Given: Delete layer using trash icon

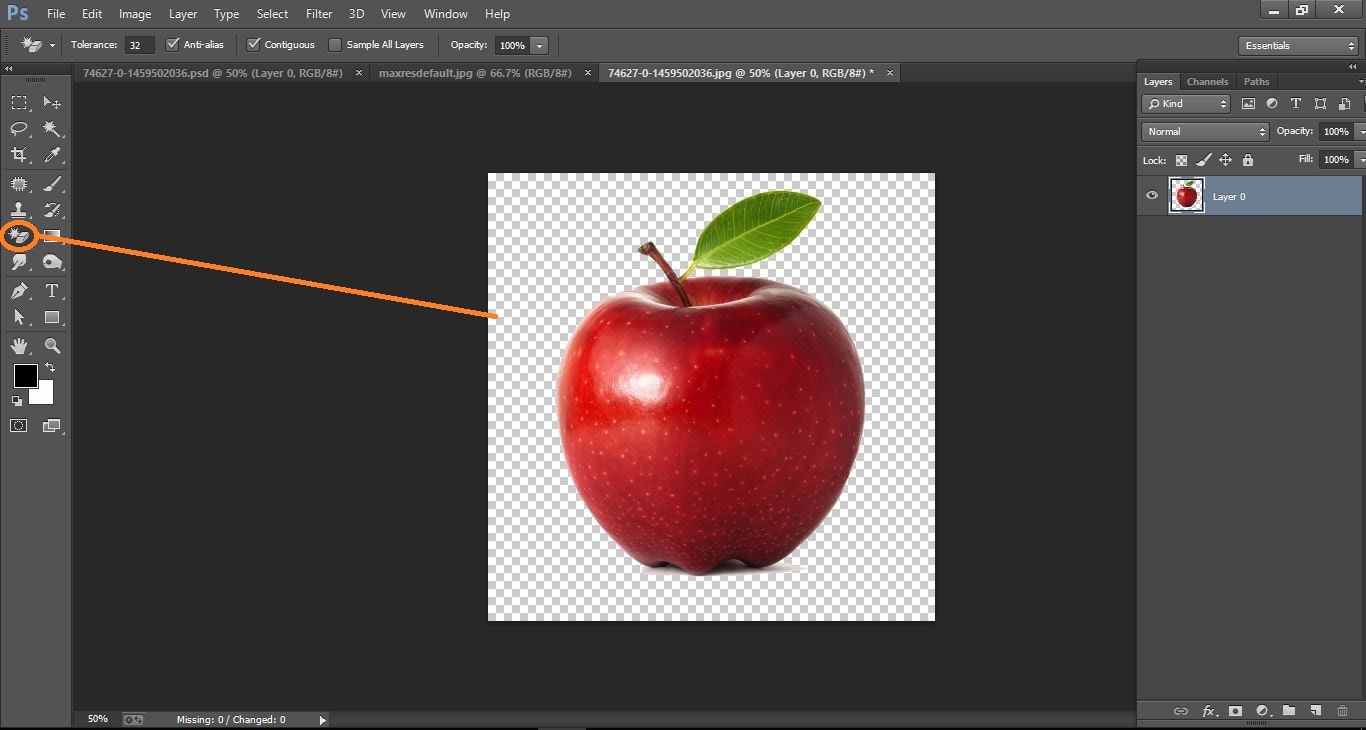Looking at the screenshot, I should (1345, 711).
